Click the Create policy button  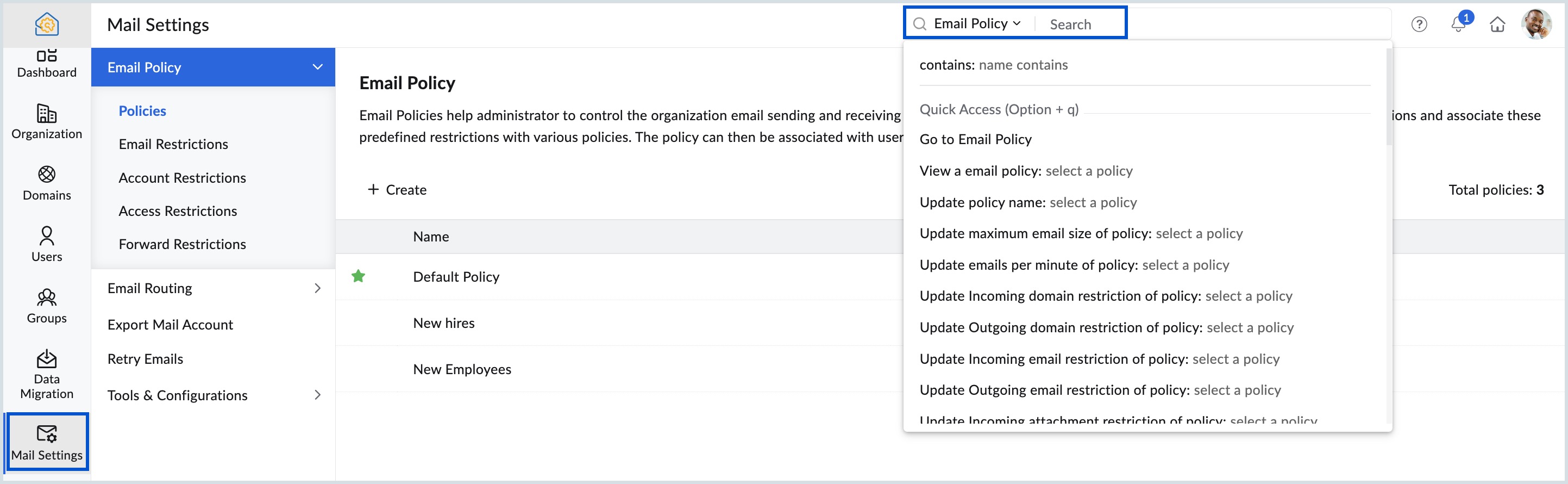click(397, 190)
